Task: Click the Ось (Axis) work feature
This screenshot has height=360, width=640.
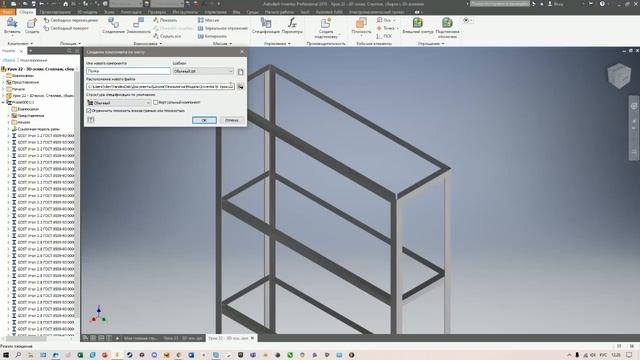Action: tap(385, 20)
